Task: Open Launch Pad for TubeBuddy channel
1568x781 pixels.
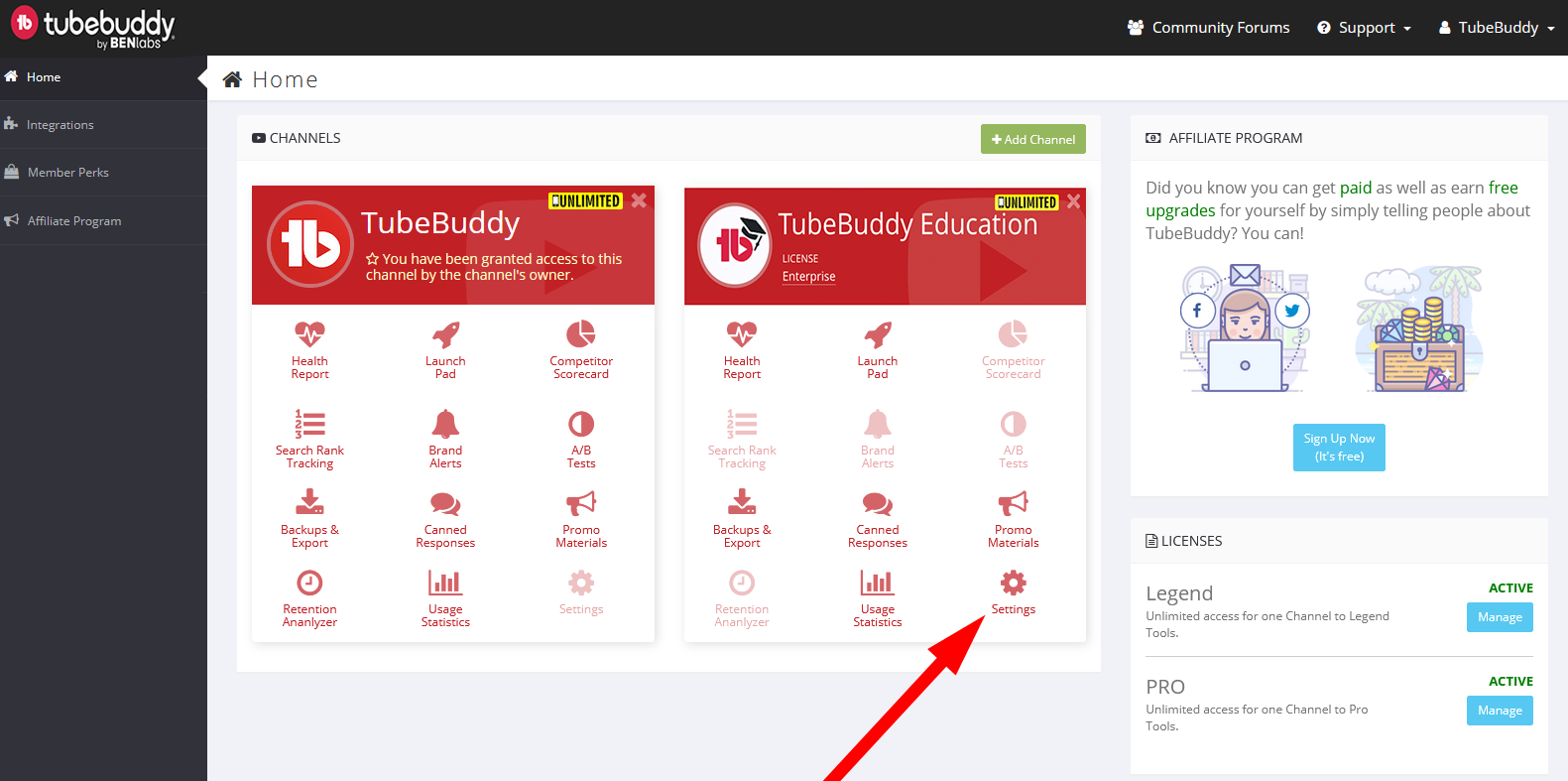Action: click(x=445, y=350)
